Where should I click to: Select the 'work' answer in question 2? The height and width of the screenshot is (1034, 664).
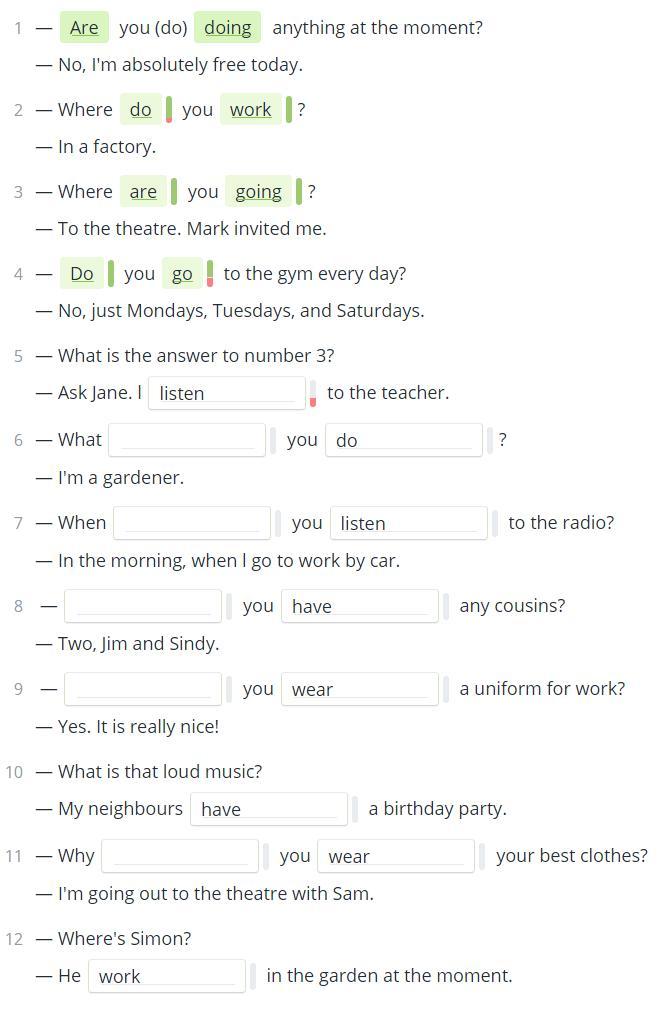pyautogui.click(x=251, y=109)
